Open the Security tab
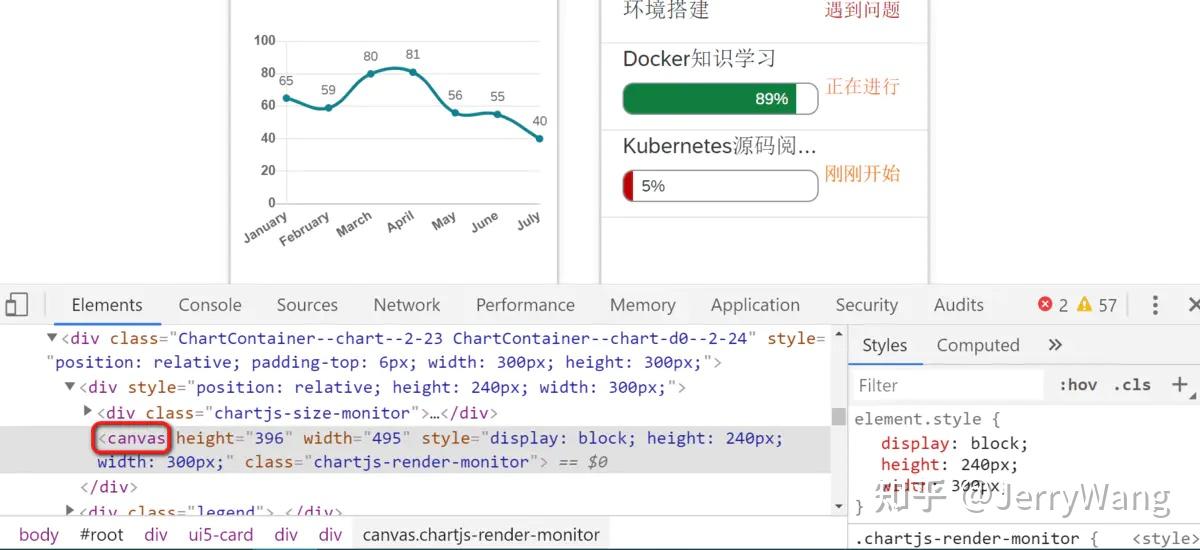Image resolution: width=1200 pixels, height=550 pixels. click(x=867, y=305)
